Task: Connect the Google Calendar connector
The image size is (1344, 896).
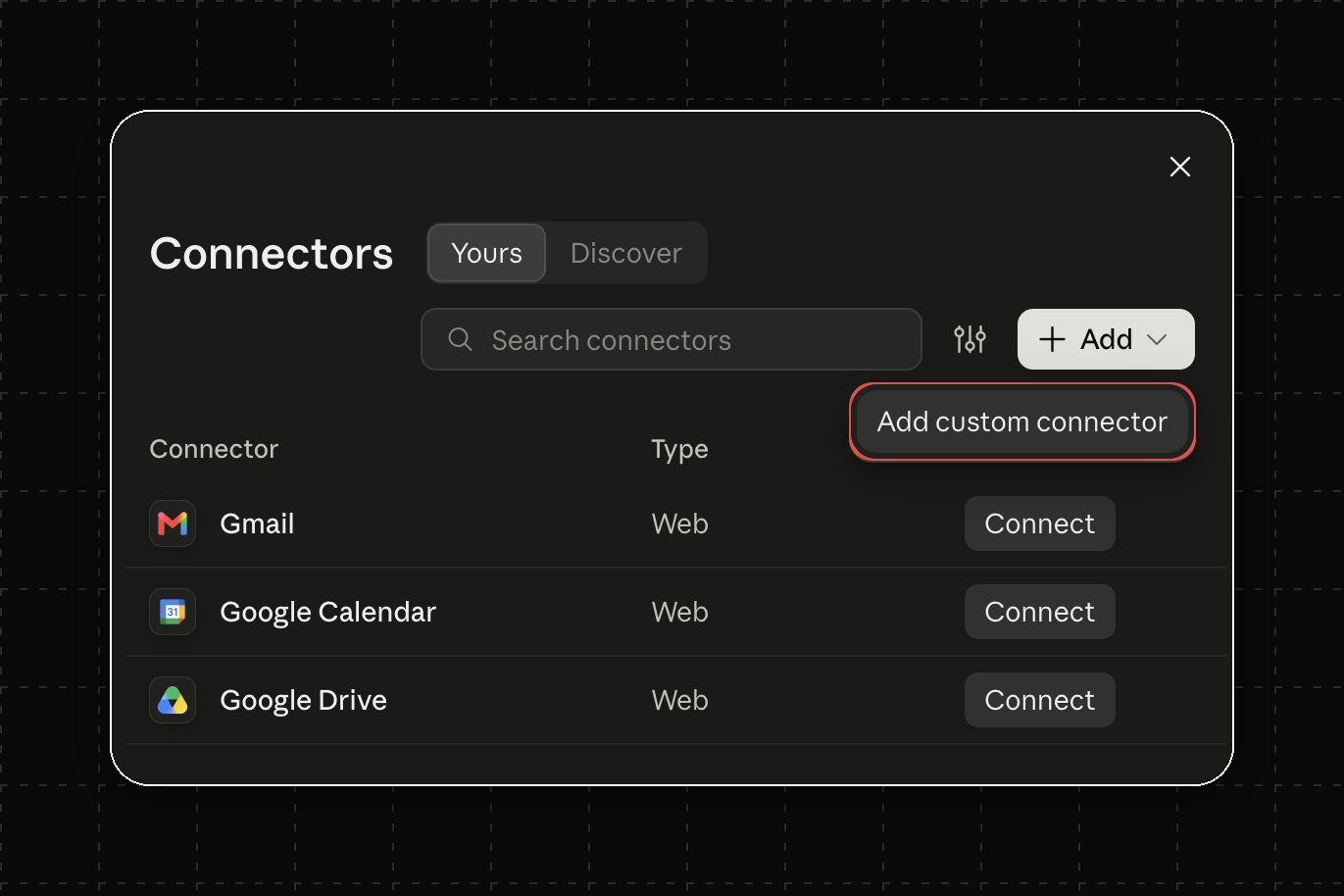Action: 1039,612
